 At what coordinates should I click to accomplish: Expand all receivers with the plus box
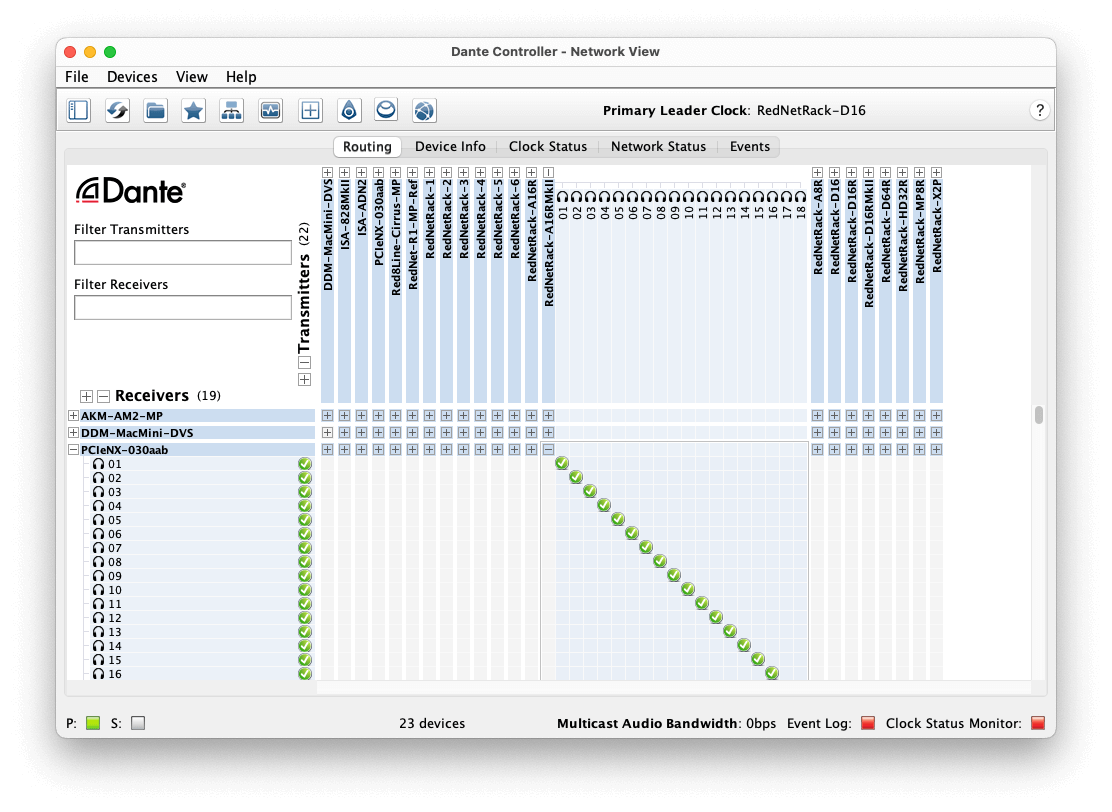click(x=87, y=396)
